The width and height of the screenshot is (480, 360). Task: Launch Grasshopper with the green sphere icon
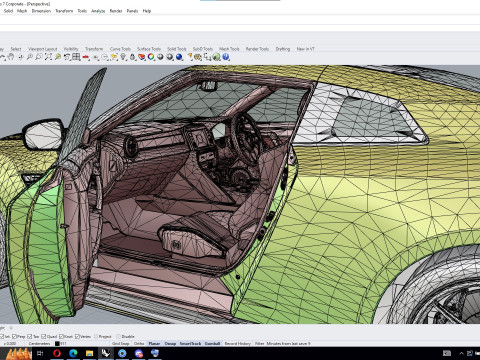pyautogui.click(x=216, y=57)
